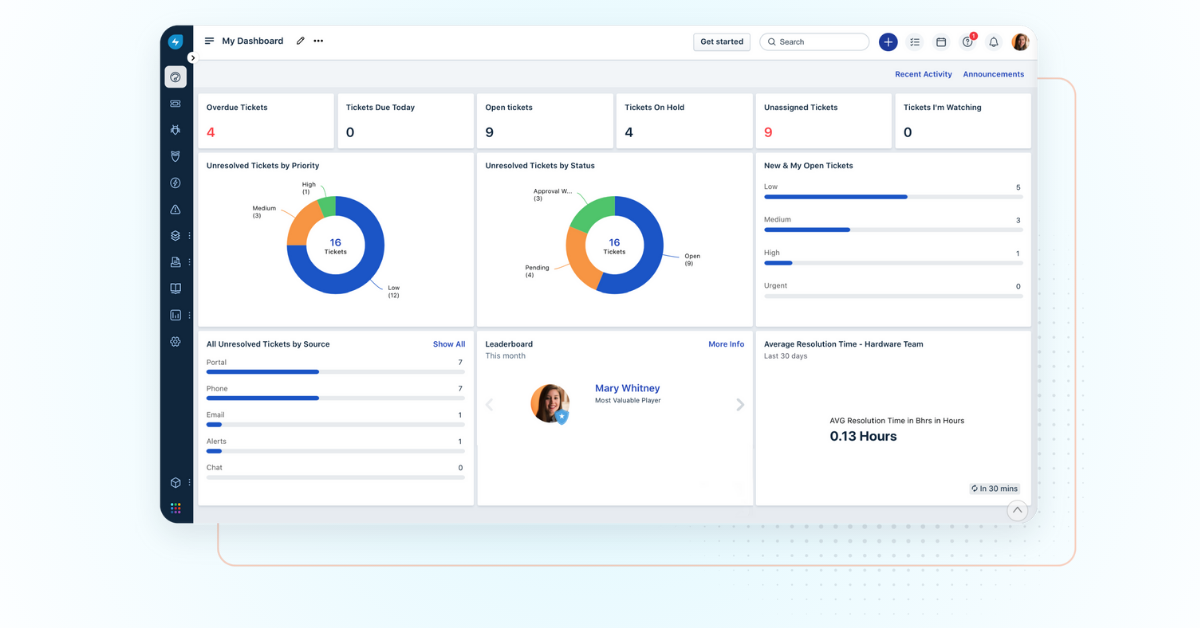Open the task checklist icon in top bar
The image size is (1200, 628).
click(915, 42)
